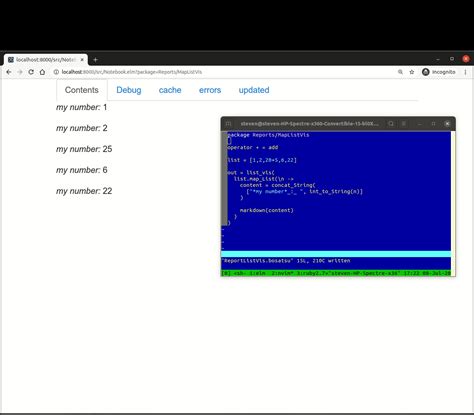Open the zoom magnifier icon in address bar
Image resolution: width=474 pixels, height=415 pixels.
click(x=400, y=72)
